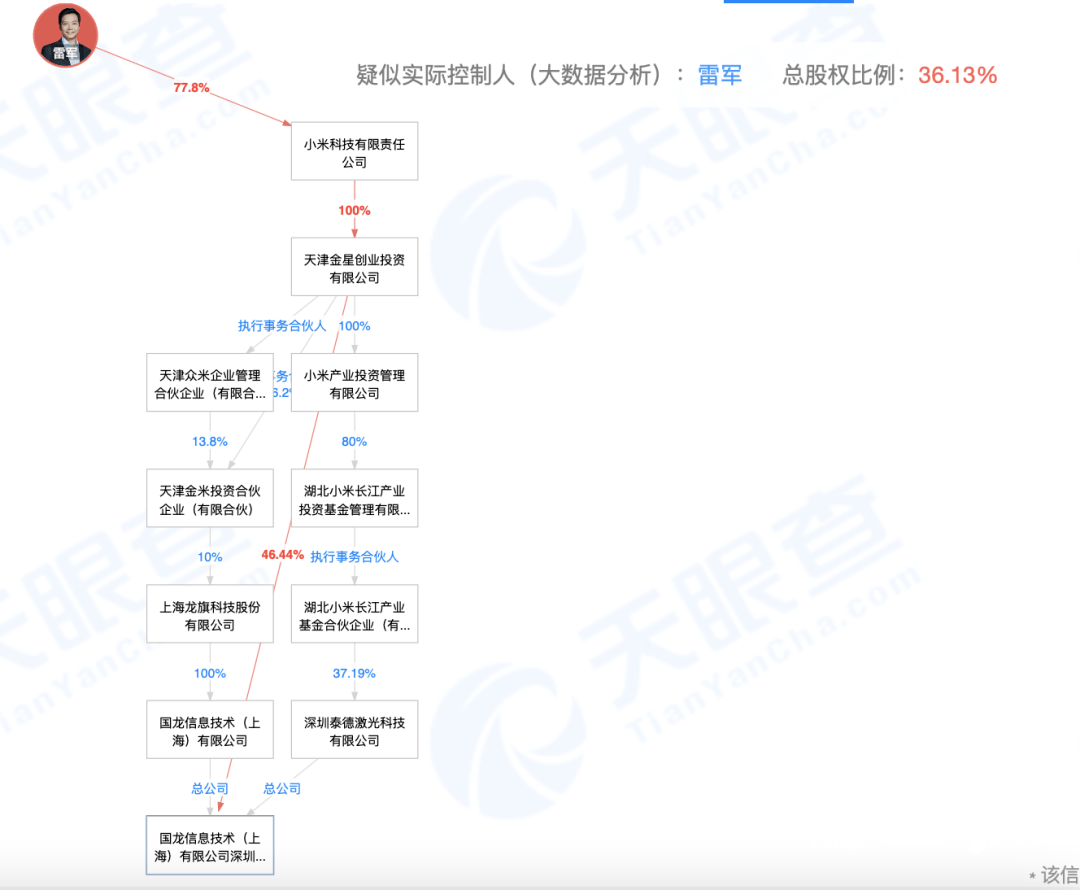Click 执行事务合伙人 label under 湖北小米长江产业投资
Viewport: 1080px width, 890px height.
tap(354, 557)
